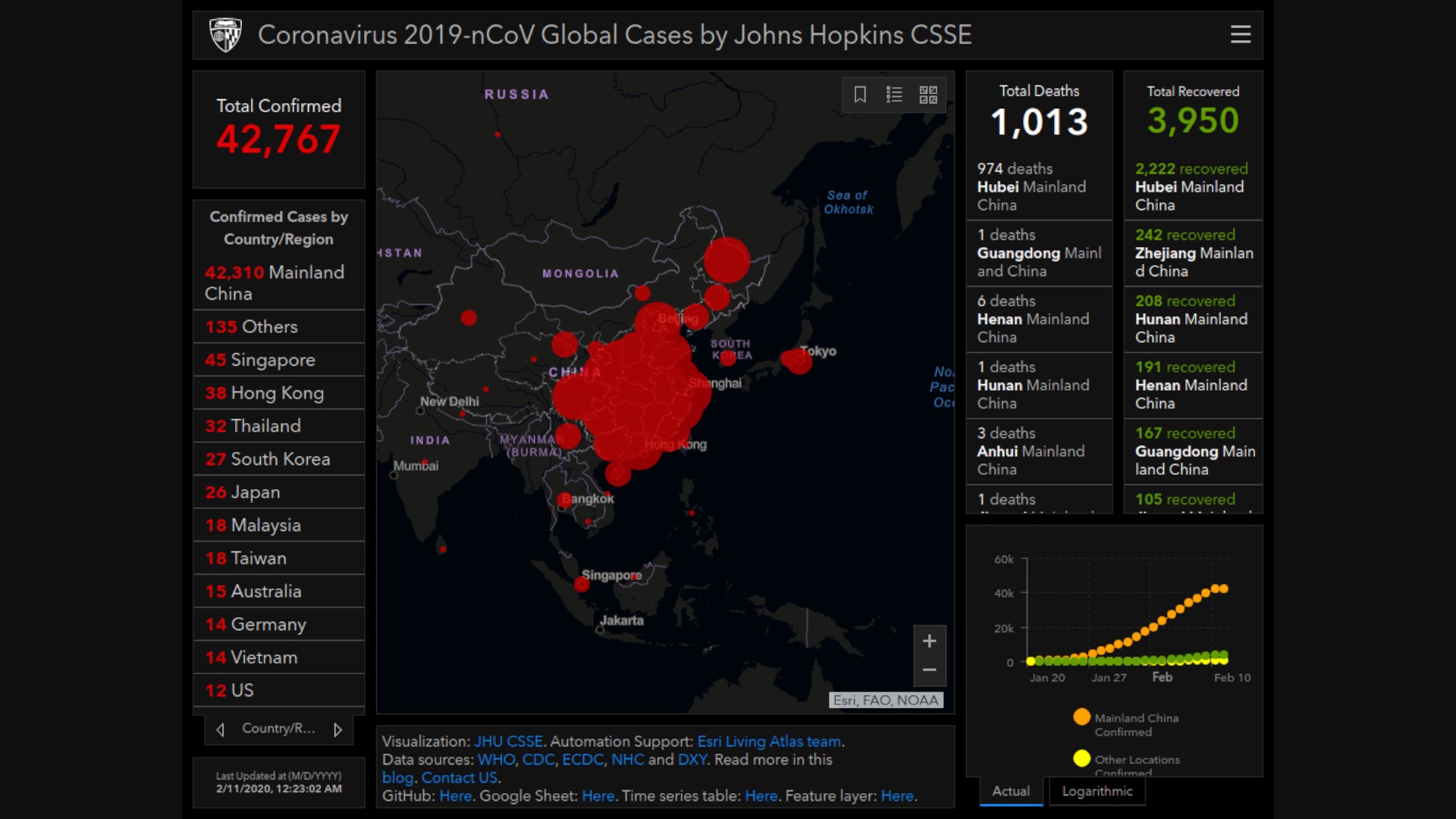This screenshot has height=819, width=1456.
Task: Open the Time series table Here link
Action: point(761,795)
